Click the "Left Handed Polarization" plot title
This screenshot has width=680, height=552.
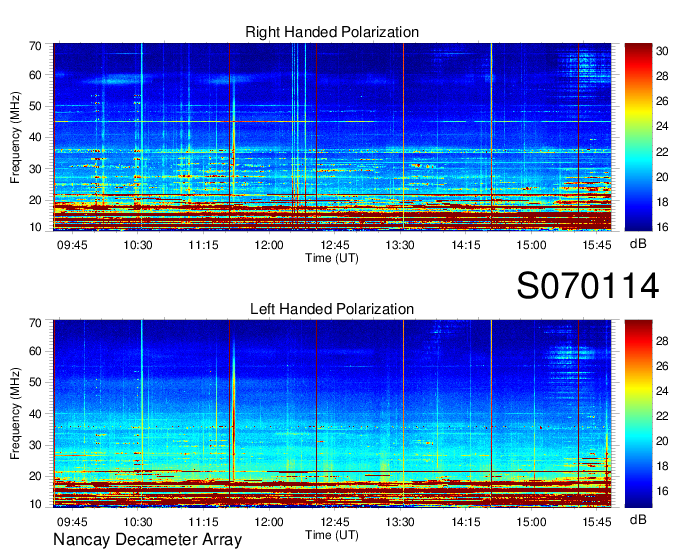[332, 309]
